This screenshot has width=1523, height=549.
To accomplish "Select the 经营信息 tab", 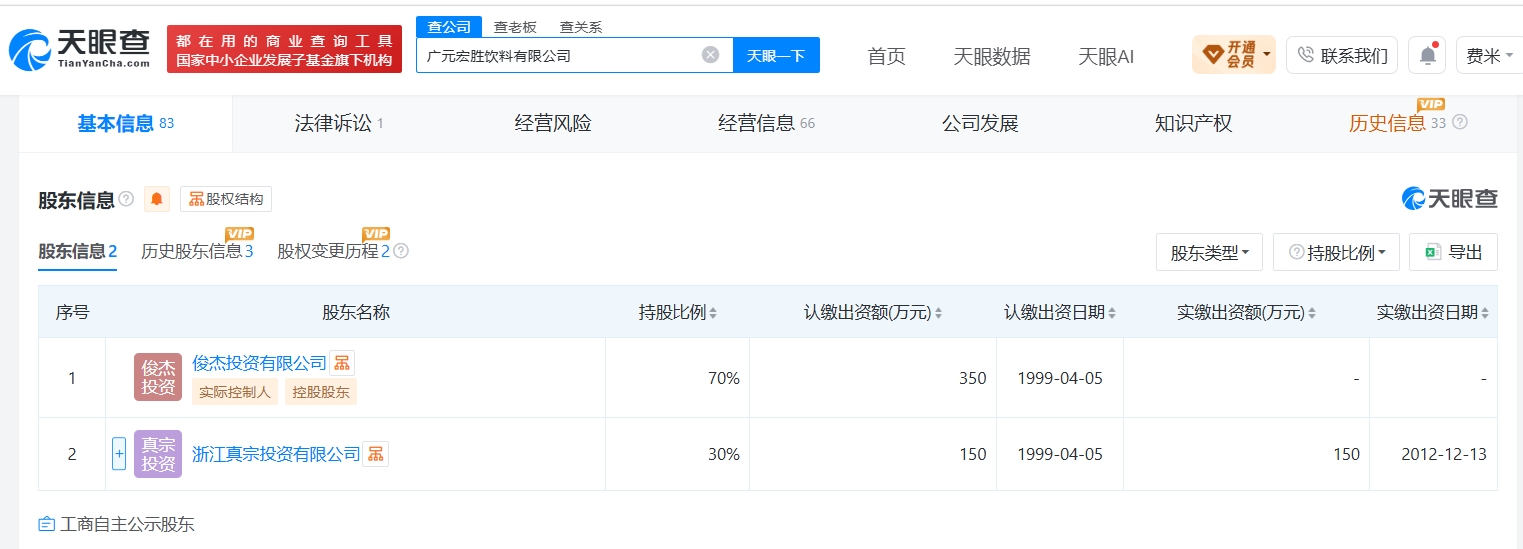I will pyautogui.click(x=766, y=123).
